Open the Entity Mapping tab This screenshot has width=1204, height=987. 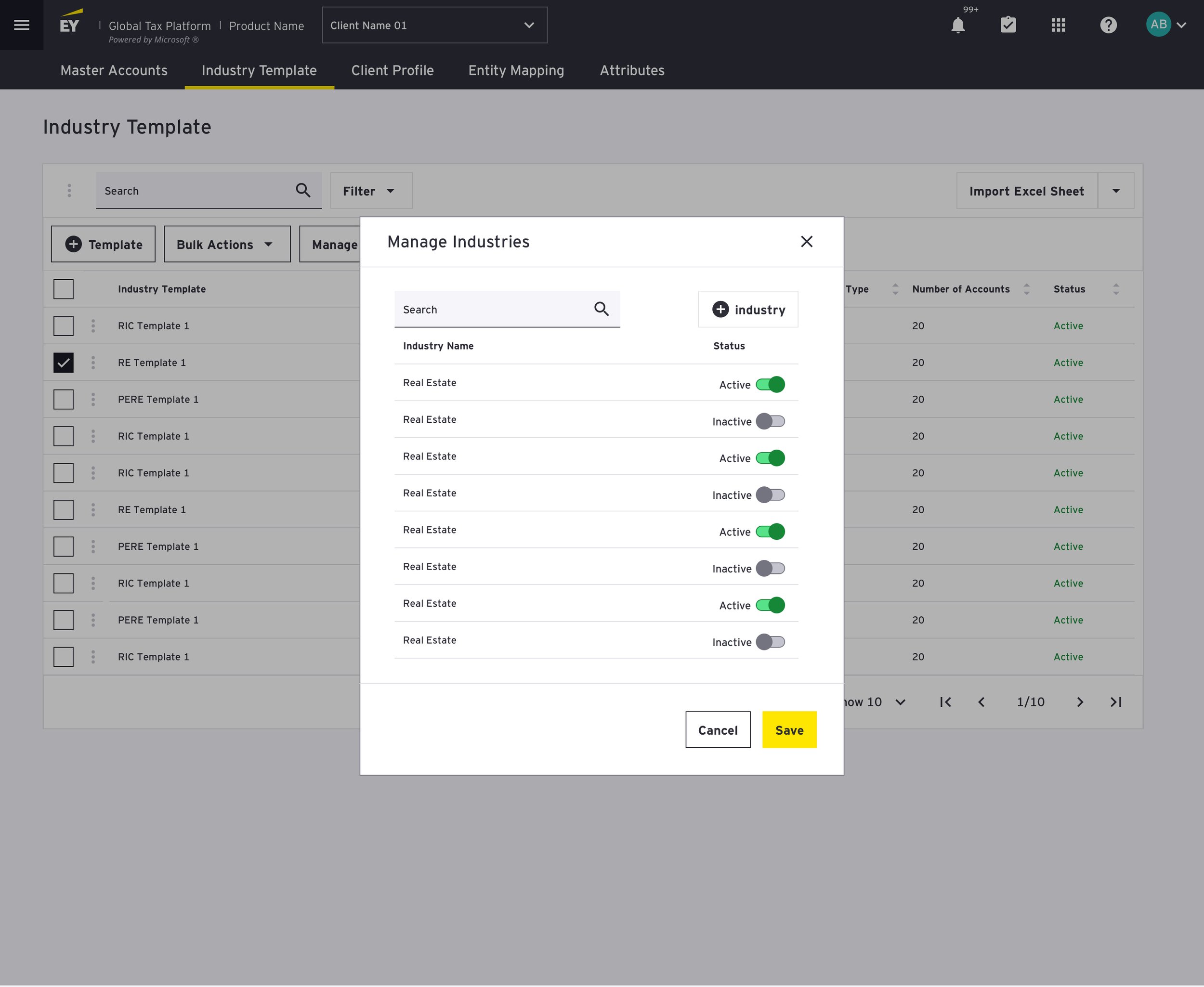coord(516,70)
